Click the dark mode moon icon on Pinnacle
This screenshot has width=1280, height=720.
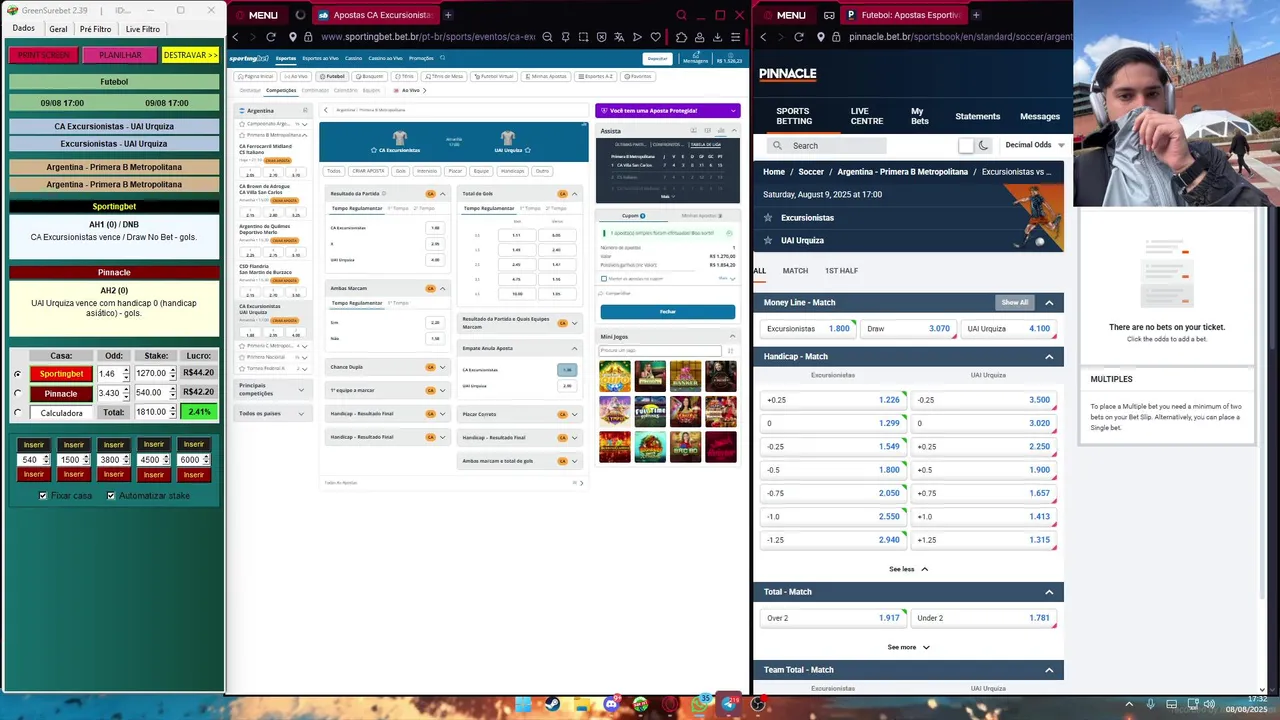click(x=983, y=145)
